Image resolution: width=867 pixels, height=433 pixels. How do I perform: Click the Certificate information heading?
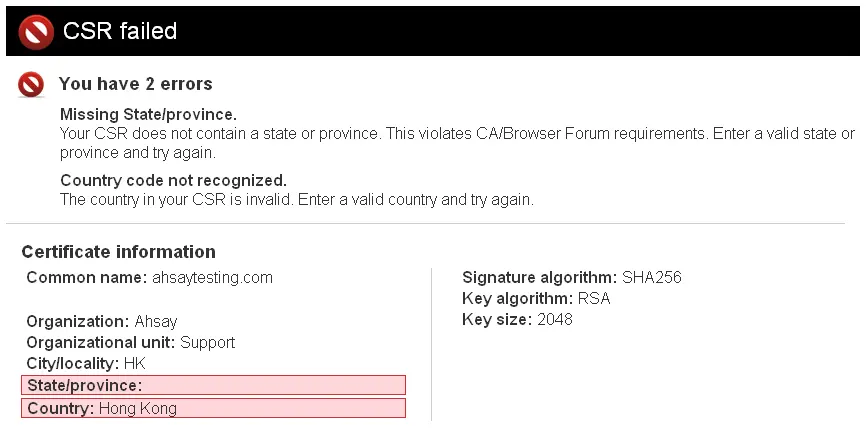coord(118,252)
